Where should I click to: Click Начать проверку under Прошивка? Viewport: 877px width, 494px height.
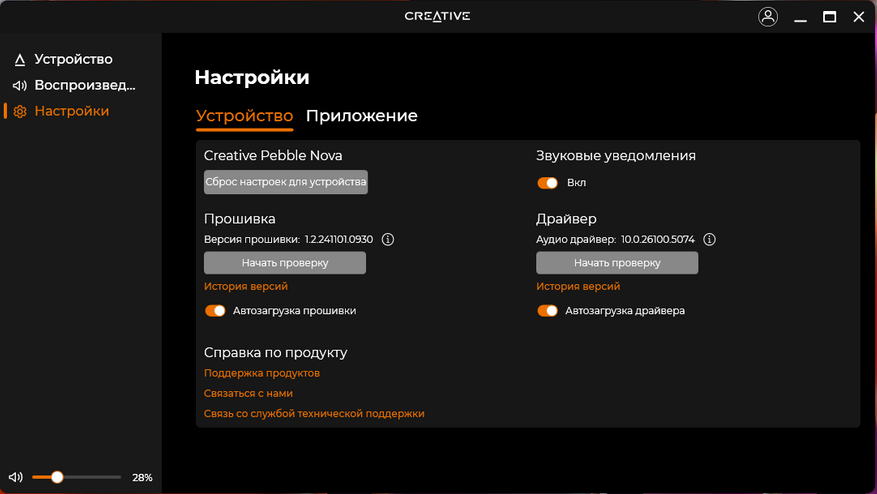(285, 263)
